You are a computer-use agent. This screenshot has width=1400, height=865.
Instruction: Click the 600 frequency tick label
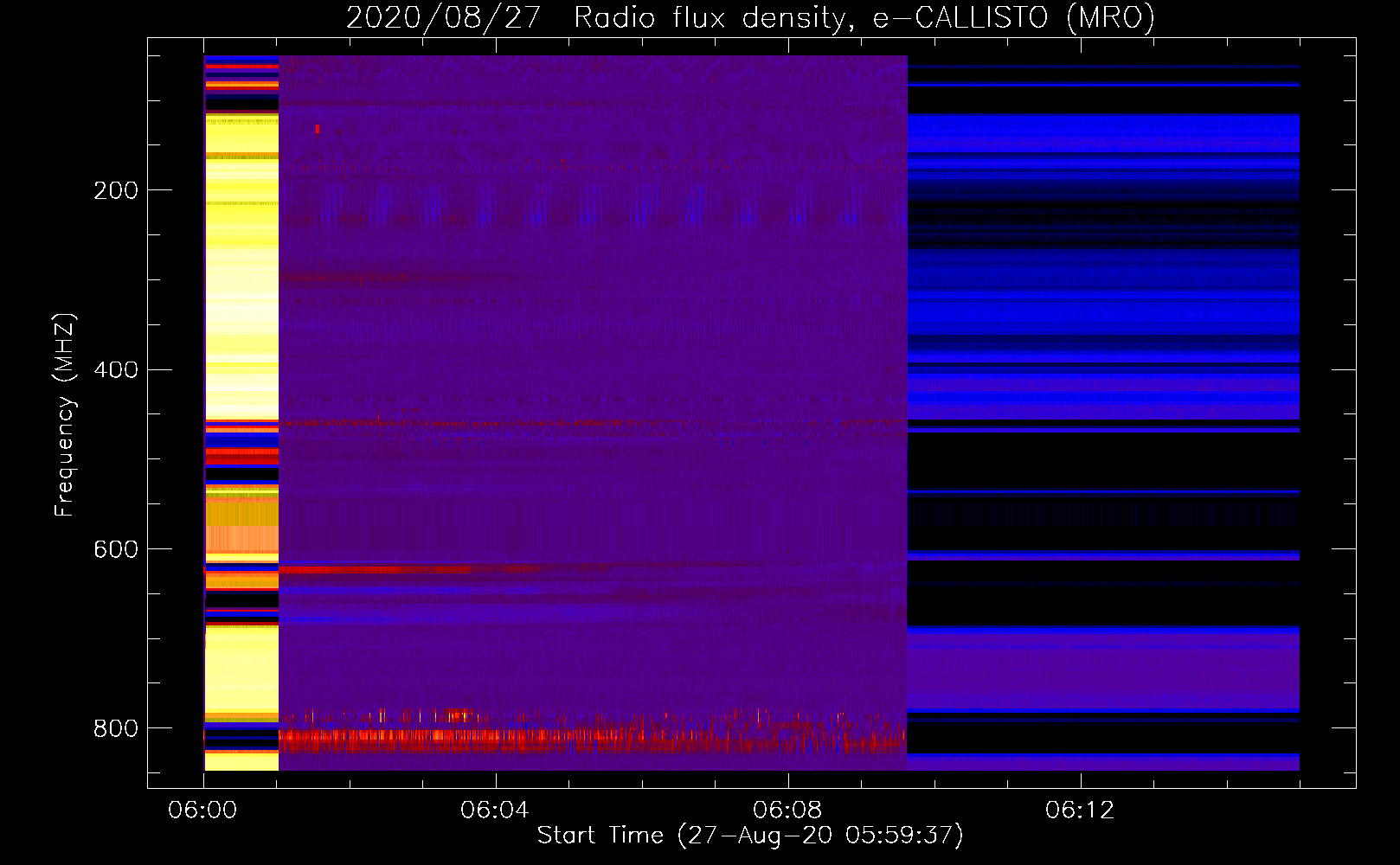(x=116, y=550)
